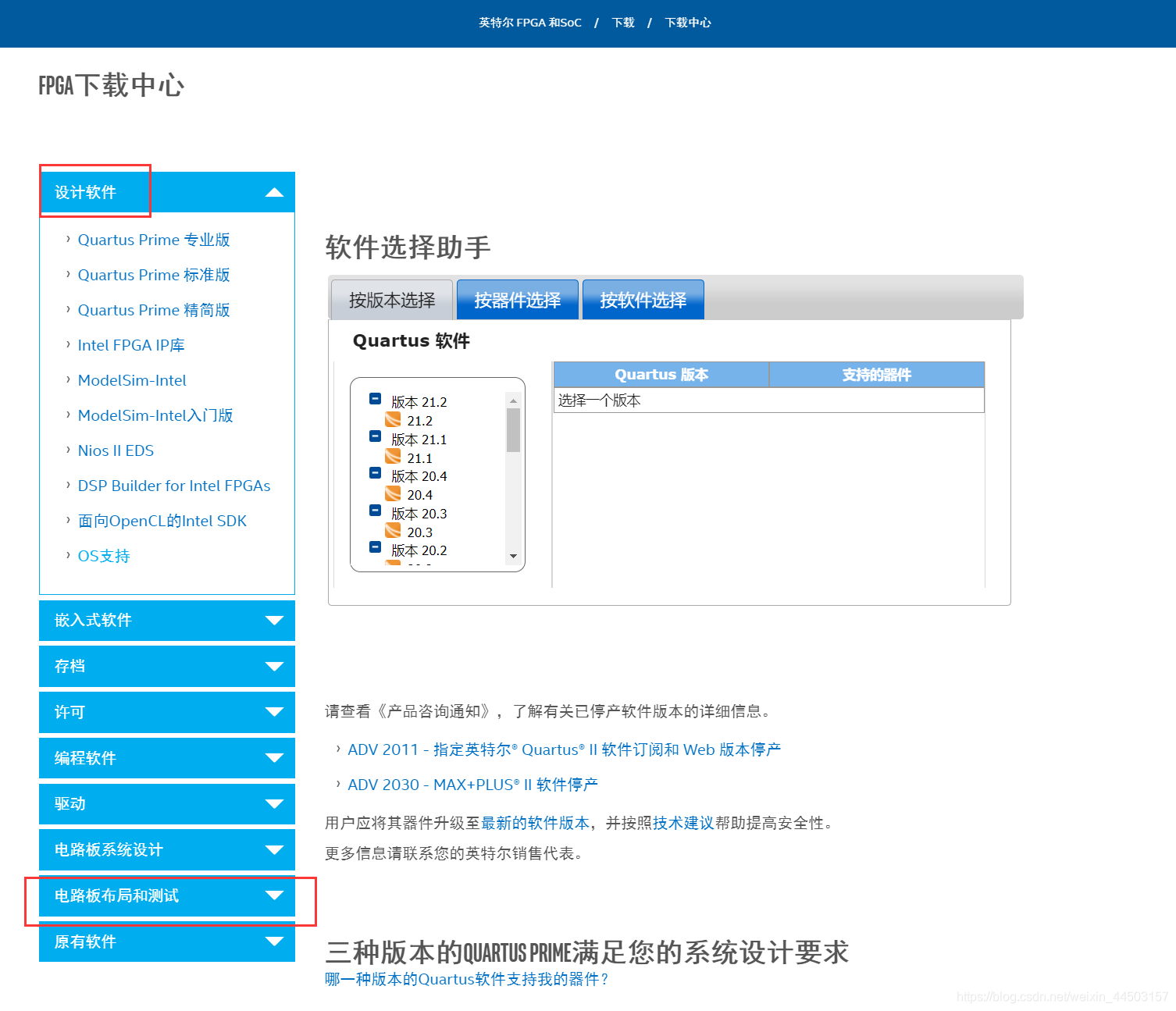This screenshot has width=1176, height=1011.
Task: Open the 按软件选择 tab
Action: [x=643, y=299]
